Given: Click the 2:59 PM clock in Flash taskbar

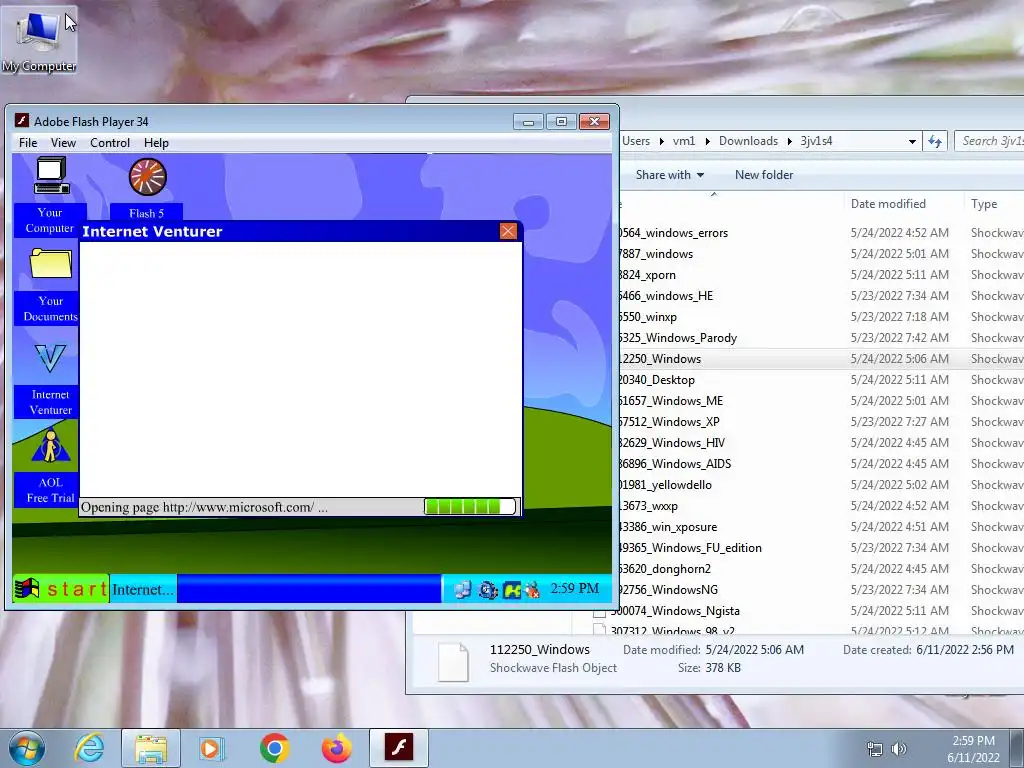Looking at the screenshot, I should pos(575,588).
